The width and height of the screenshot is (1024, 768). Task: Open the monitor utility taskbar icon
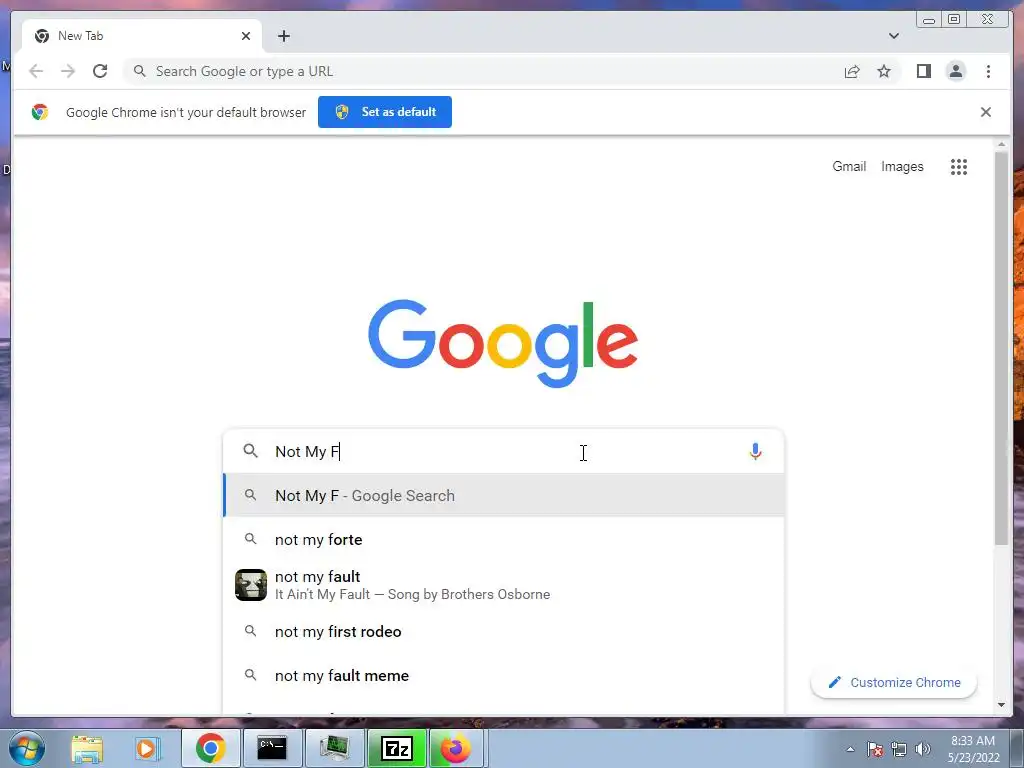click(x=334, y=748)
